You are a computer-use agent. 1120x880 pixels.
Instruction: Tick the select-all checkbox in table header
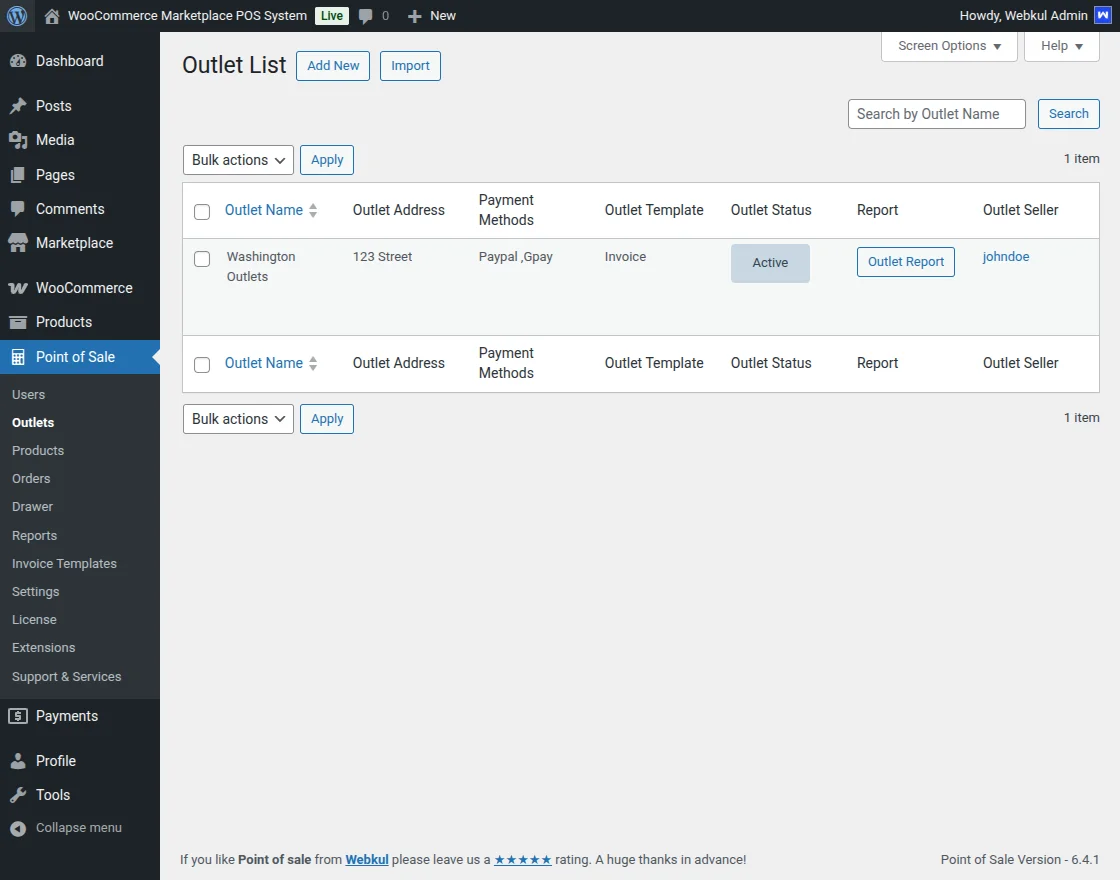[202, 211]
